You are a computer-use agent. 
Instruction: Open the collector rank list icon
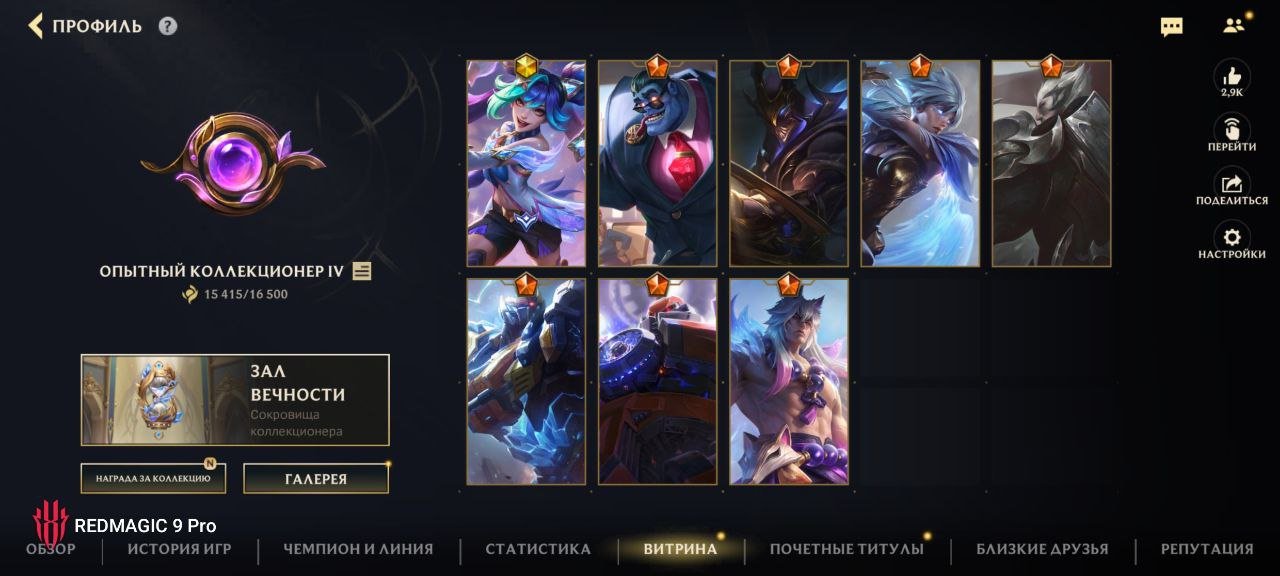(x=362, y=271)
